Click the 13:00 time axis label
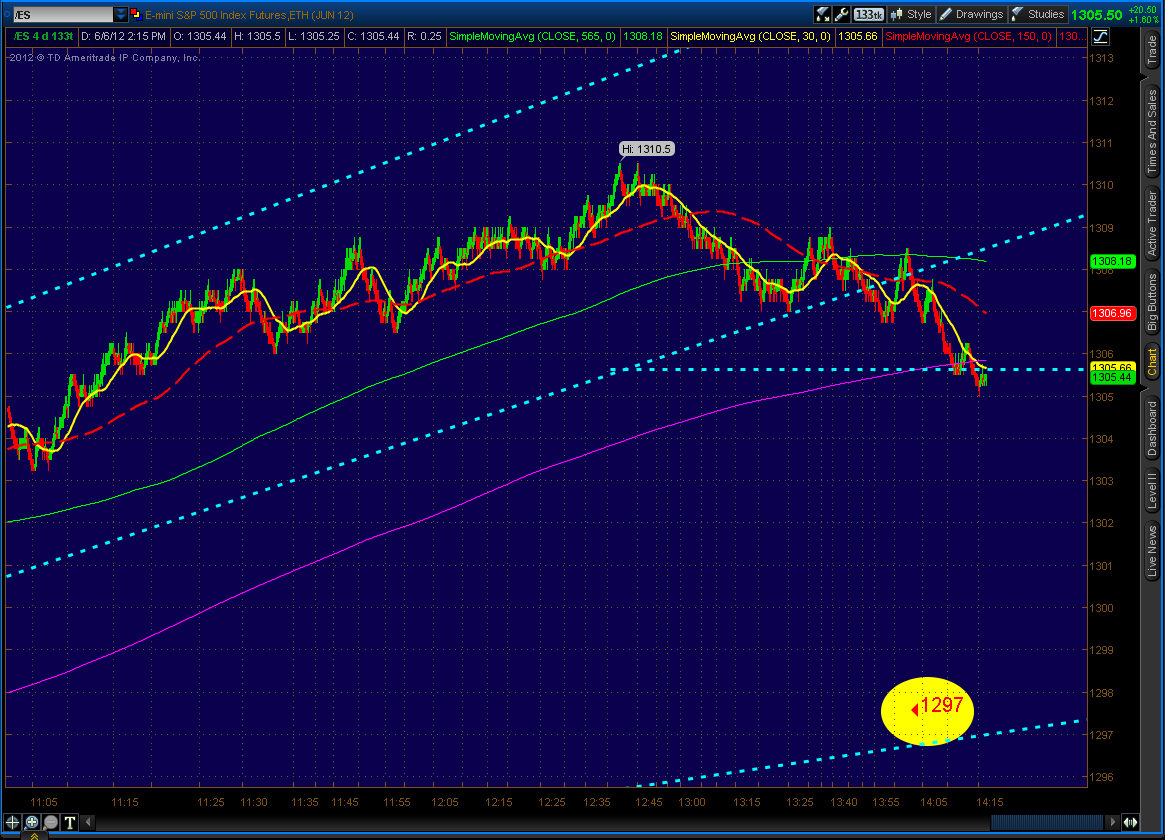Image resolution: width=1165 pixels, height=840 pixels. (692, 802)
